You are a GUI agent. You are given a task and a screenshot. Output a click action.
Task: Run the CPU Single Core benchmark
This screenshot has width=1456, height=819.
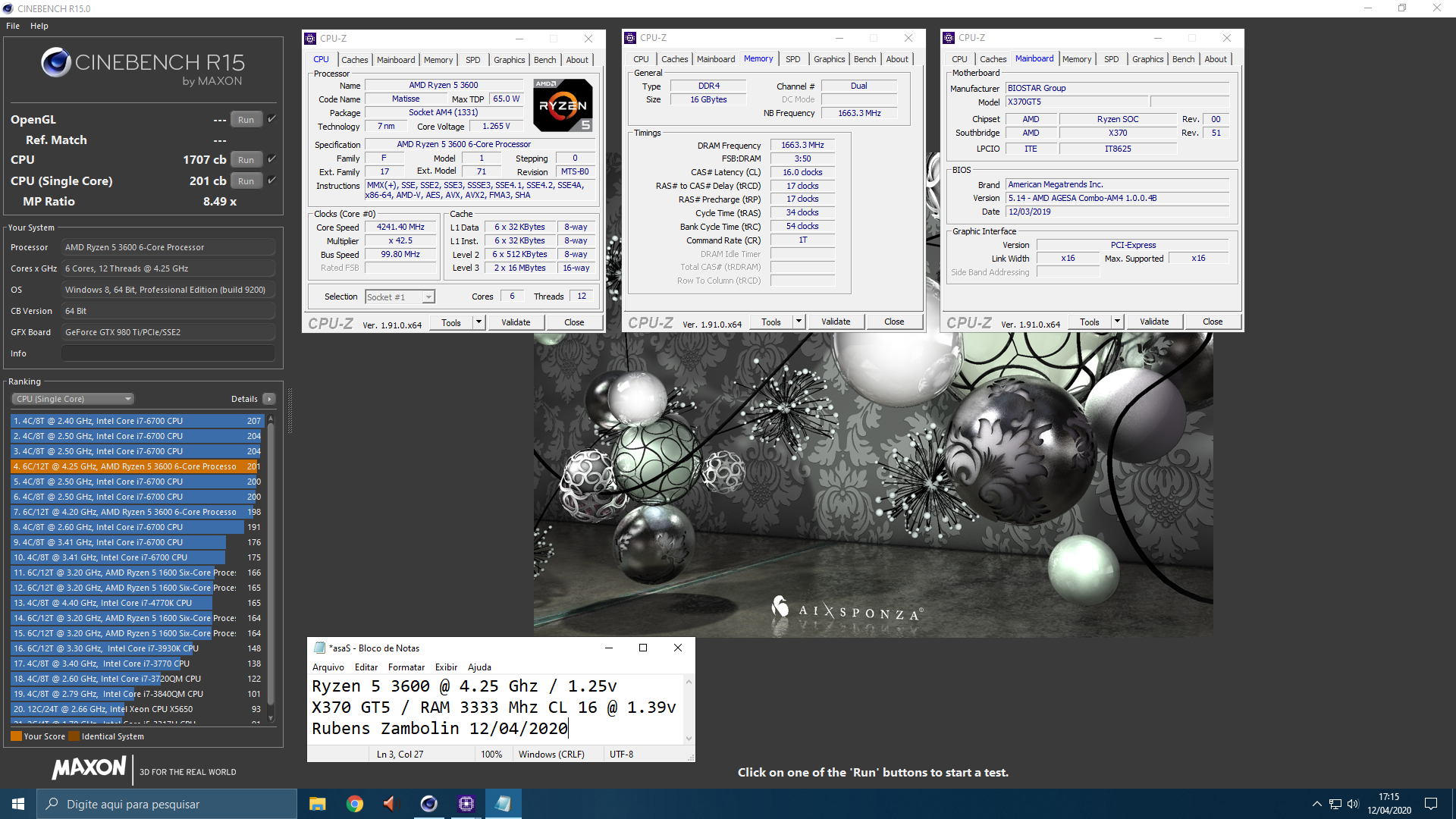pyautogui.click(x=246, y=181)
